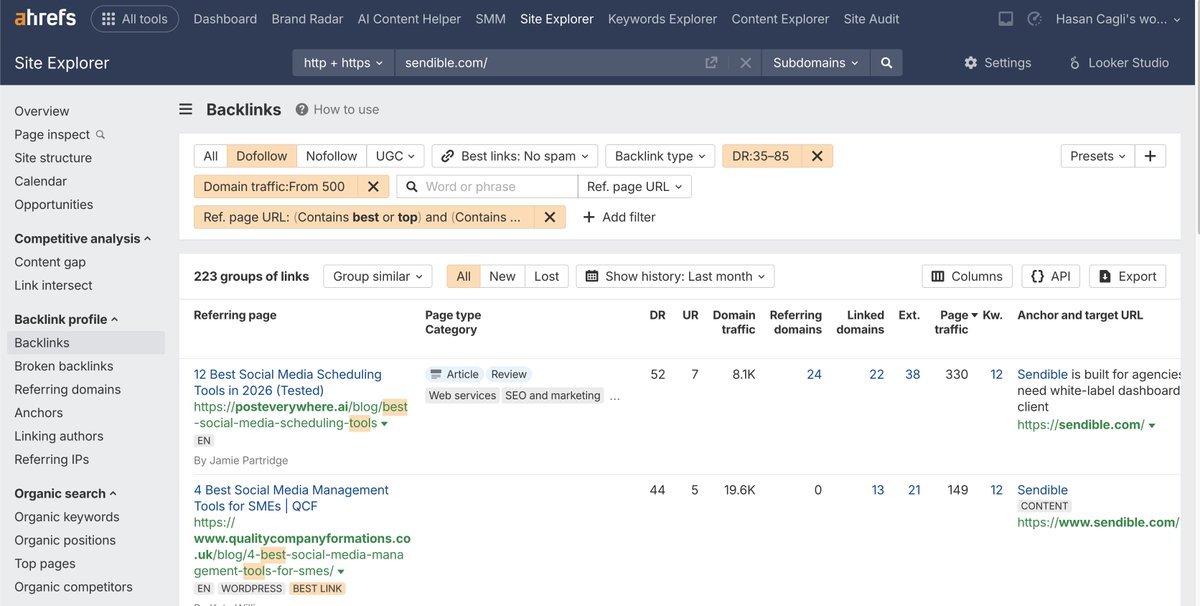Click the Word or phrase search field
1200x606 pixels.
click(487, 187)
